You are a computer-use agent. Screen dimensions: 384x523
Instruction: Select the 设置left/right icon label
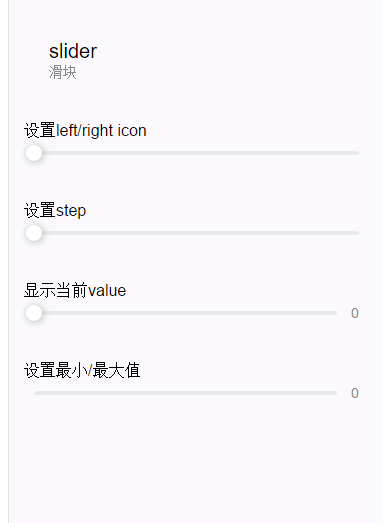pos(85,130)
